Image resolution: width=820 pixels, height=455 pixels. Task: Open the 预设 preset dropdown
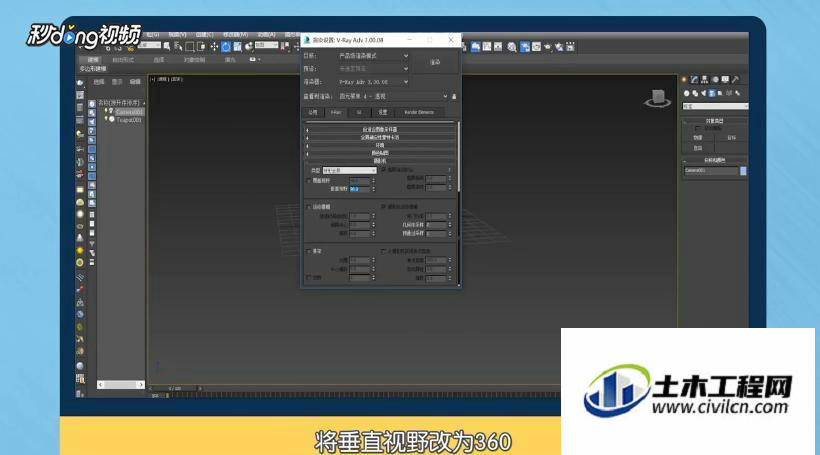tap(373, 69)
